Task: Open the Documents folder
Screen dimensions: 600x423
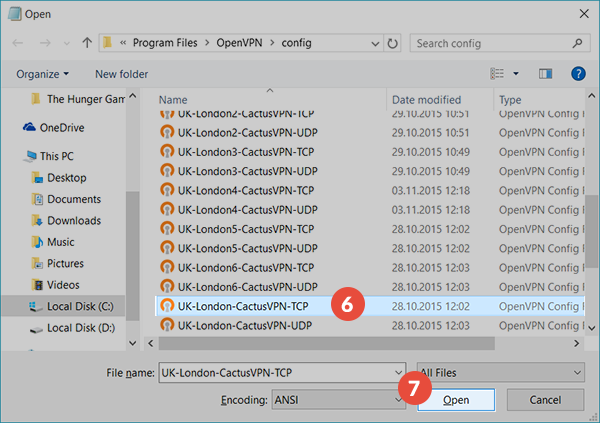Action: [x=67, y=199]
